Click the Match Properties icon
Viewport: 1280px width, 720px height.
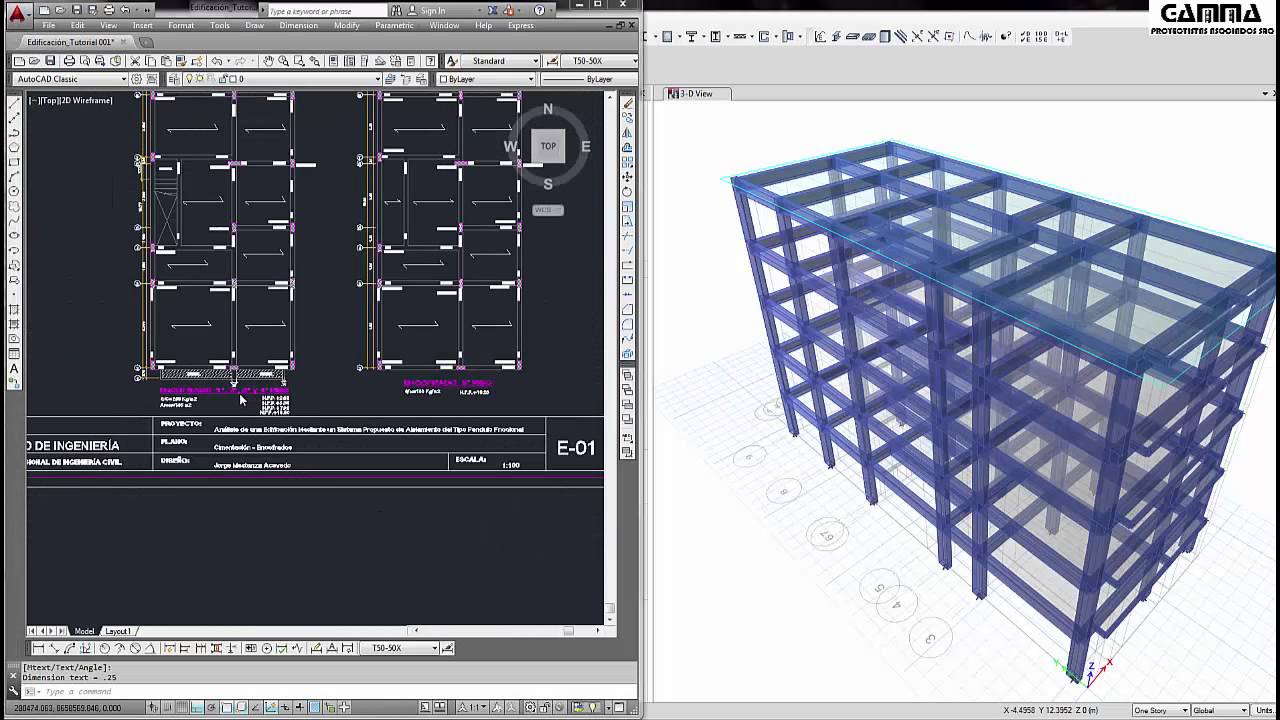(180, 61)
